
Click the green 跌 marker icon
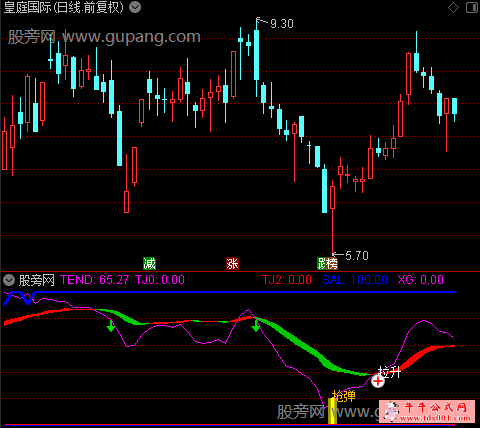click(322, 264)
